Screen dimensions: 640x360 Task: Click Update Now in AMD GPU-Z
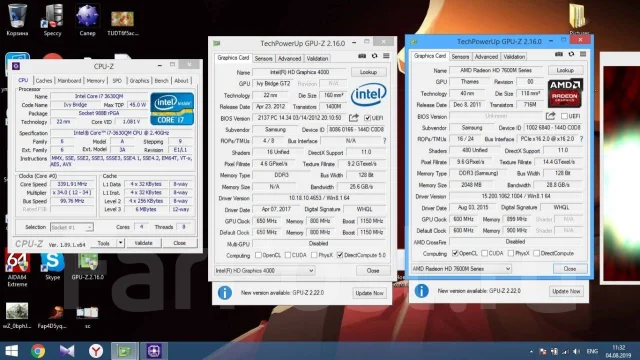tap(566, 291)
